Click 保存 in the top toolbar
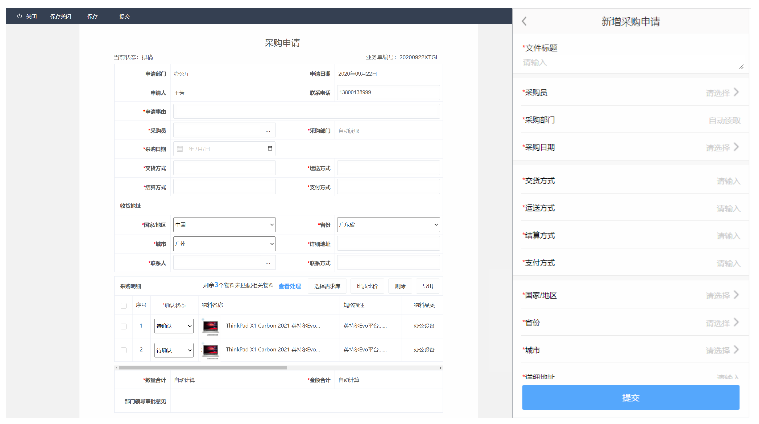The image size is (759, 424). [93, 17]
